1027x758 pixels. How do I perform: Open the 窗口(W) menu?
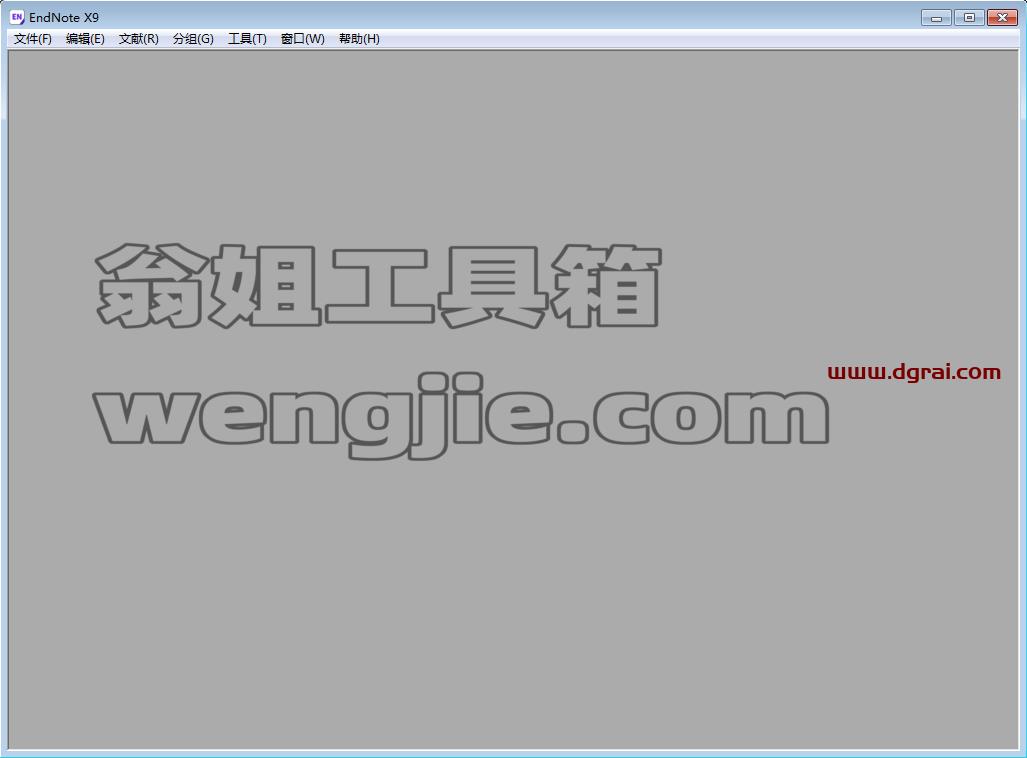tap(303, 39)
